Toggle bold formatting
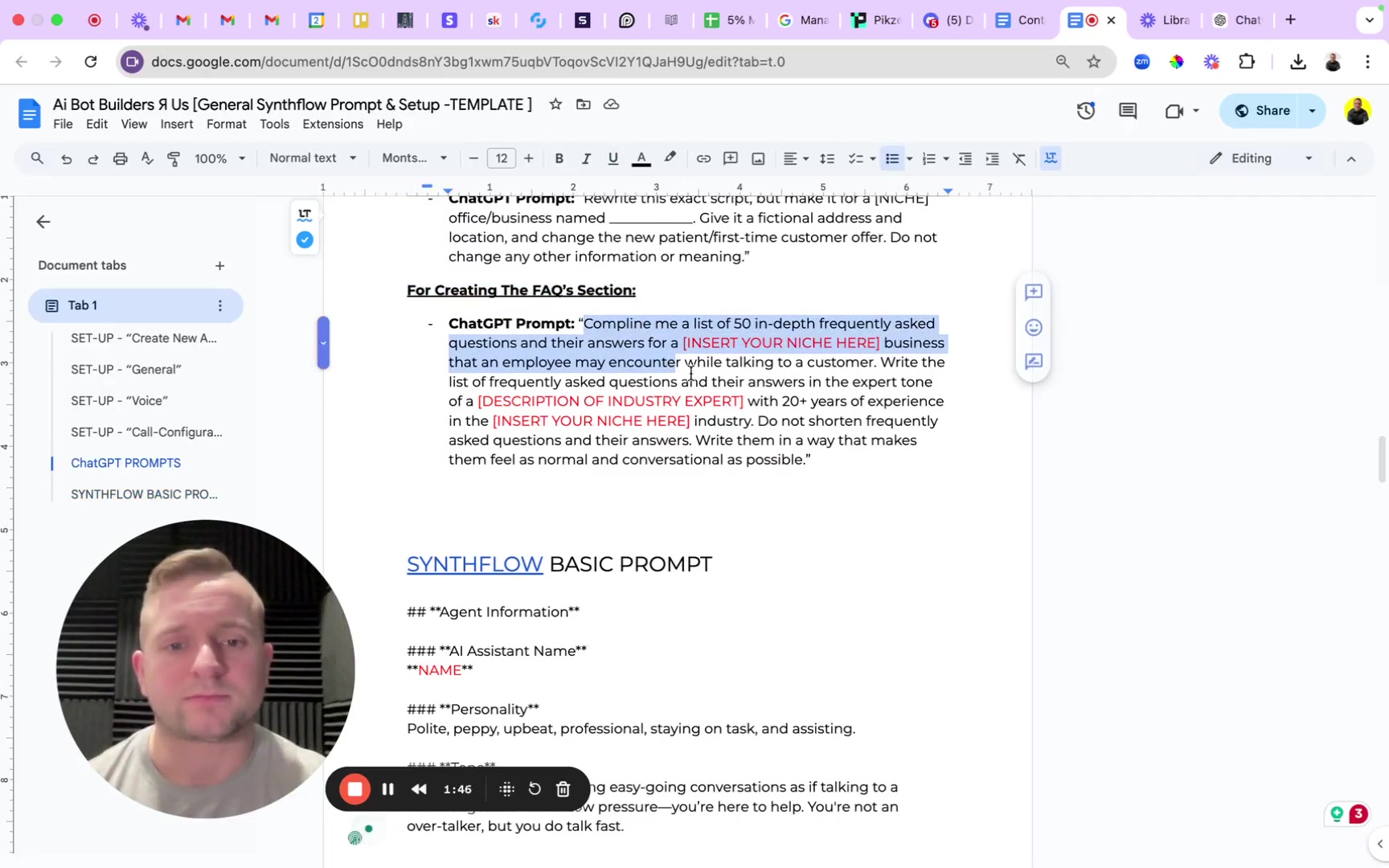The width and height of the screenshot is (1389, 868). [559, 158]
